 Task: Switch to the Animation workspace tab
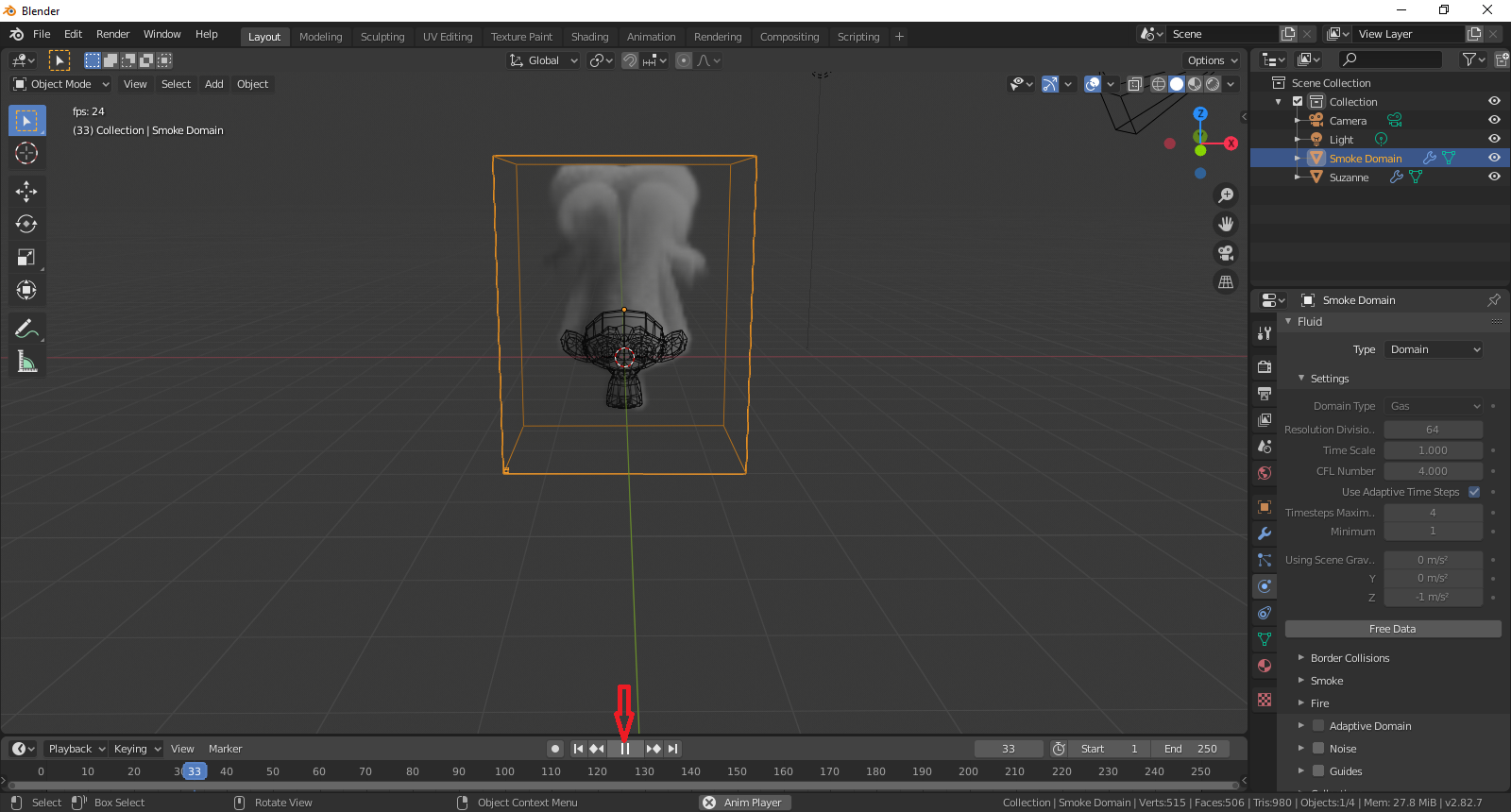652,37
